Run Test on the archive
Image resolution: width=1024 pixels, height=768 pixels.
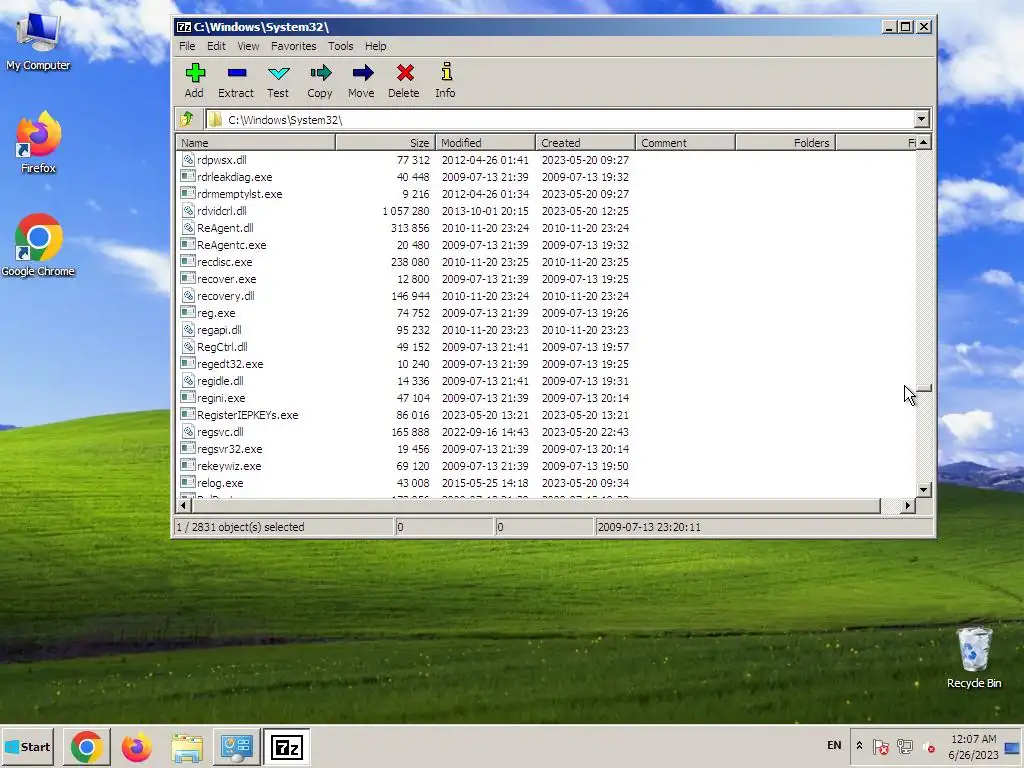[278, 81]
